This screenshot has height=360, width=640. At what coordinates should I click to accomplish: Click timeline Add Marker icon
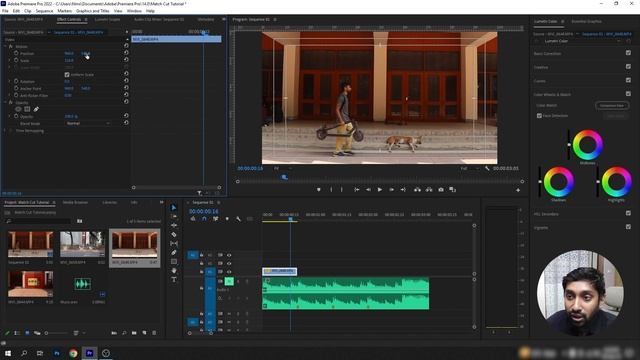227,219
